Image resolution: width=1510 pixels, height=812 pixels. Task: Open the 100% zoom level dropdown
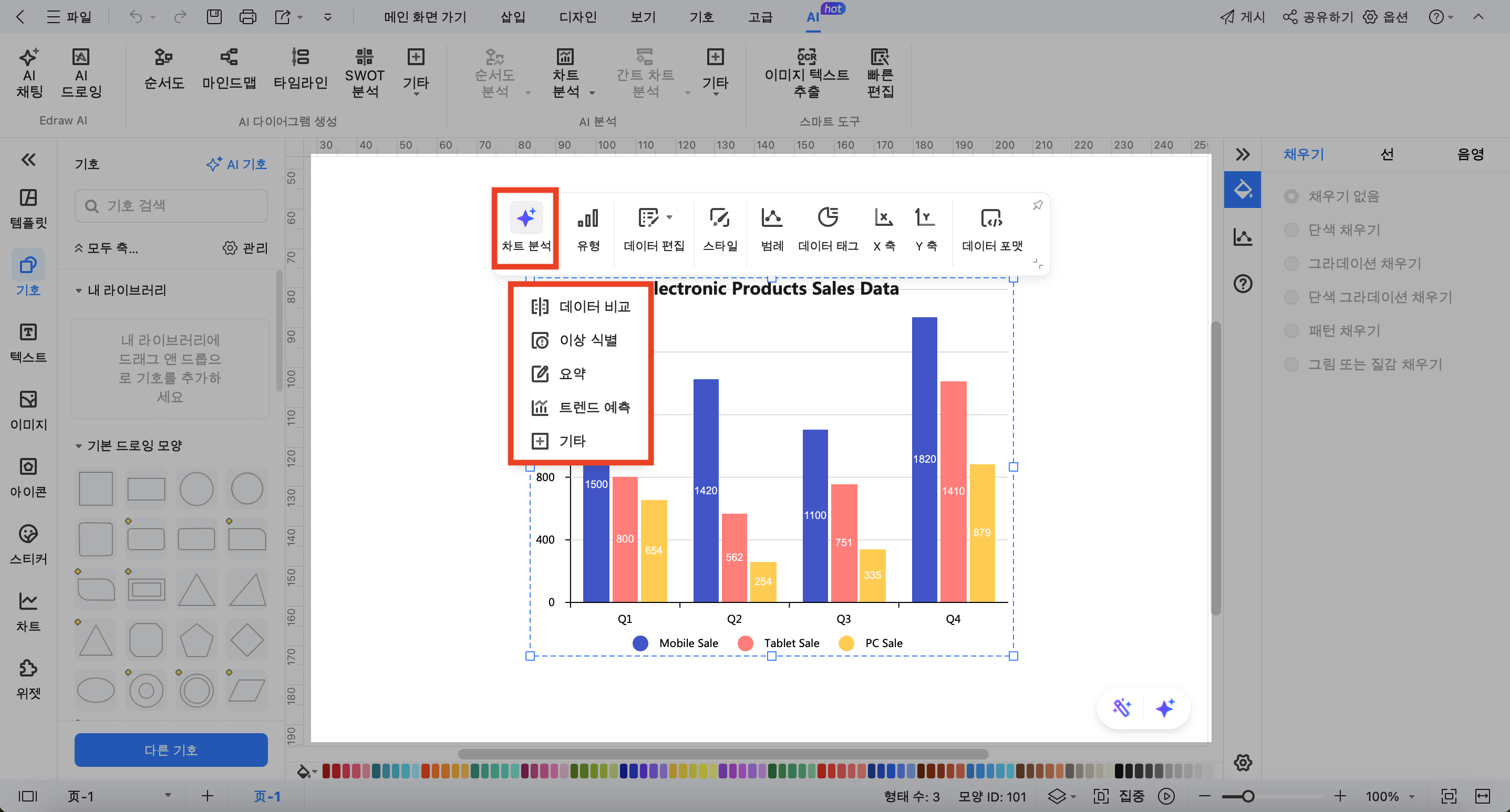(x=1412, y=796)
